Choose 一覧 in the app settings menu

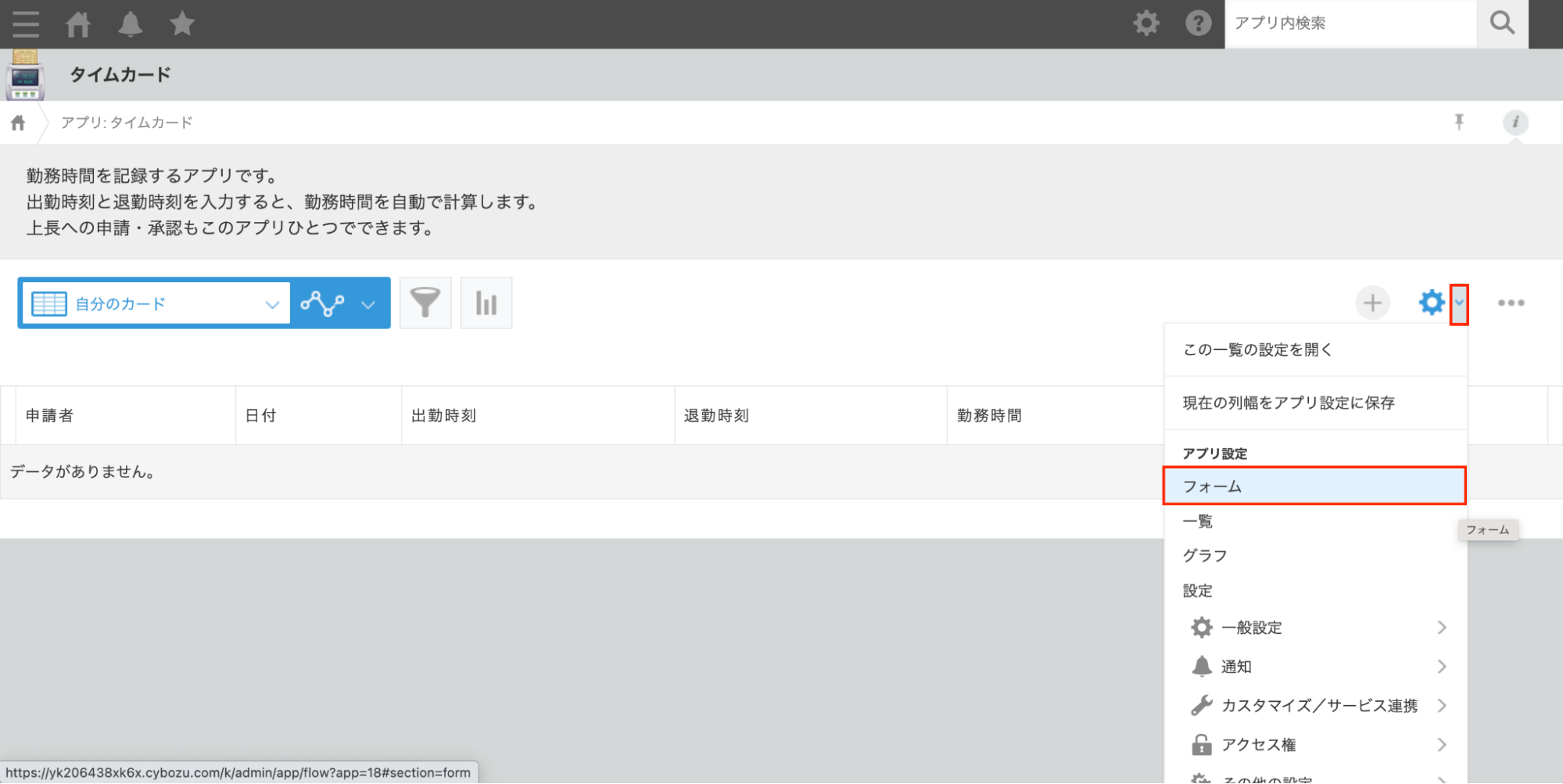click(1198, 521)
